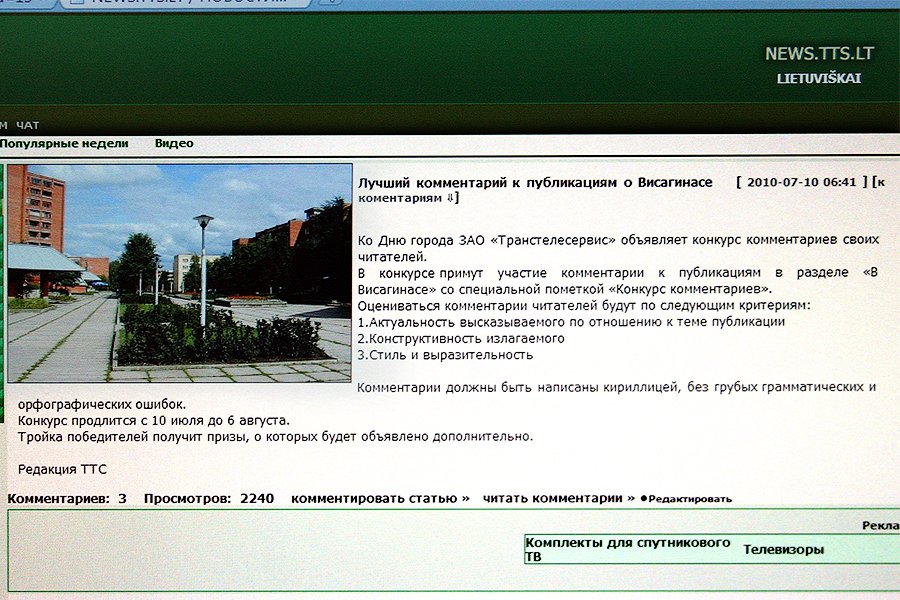Click the city street photo in the article
This screenshot has height=600, width=900.
coord(178,275)
